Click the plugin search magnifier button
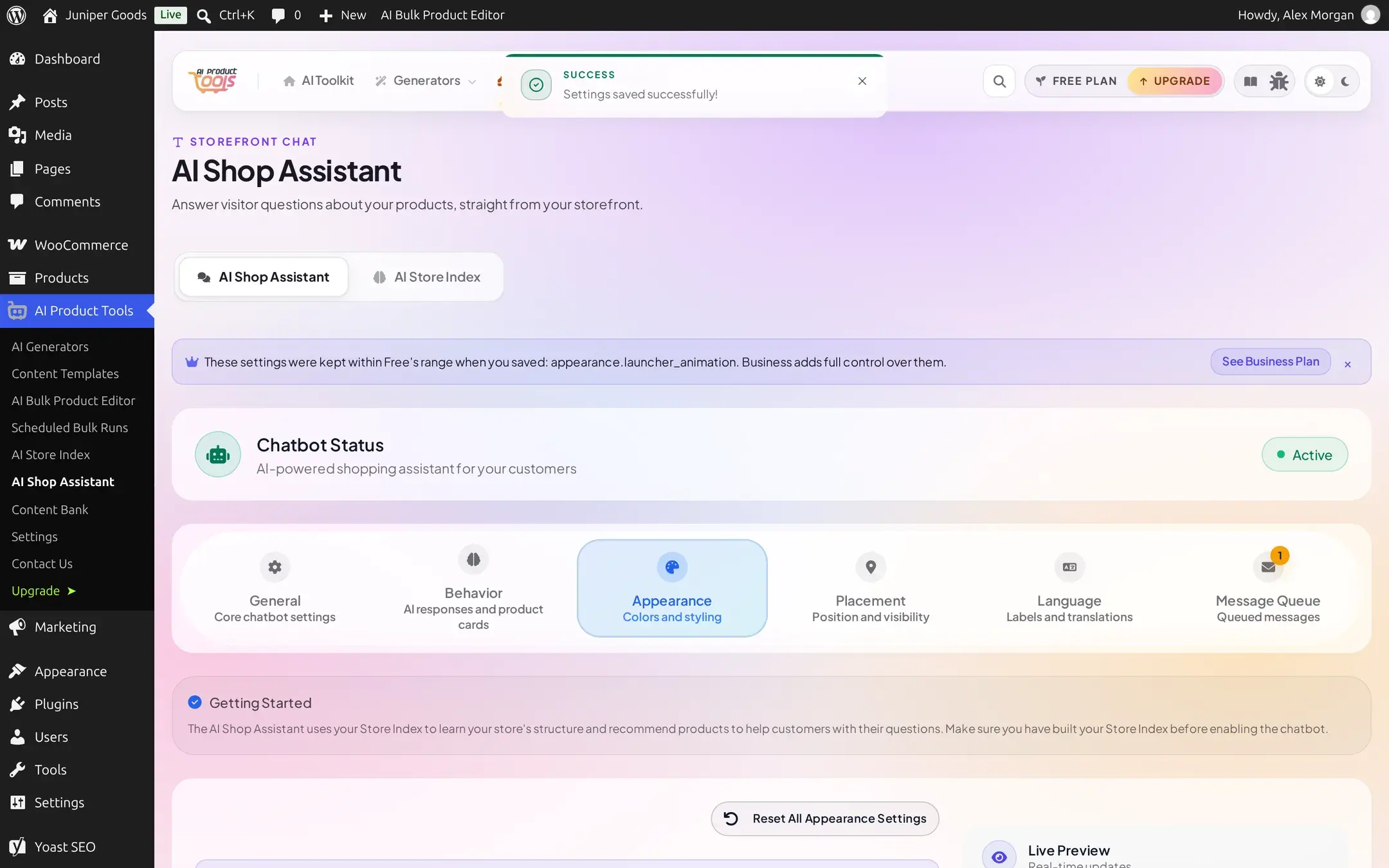Image resolution: width=1389 pixels, height=868 pixels. coord(999,81)
